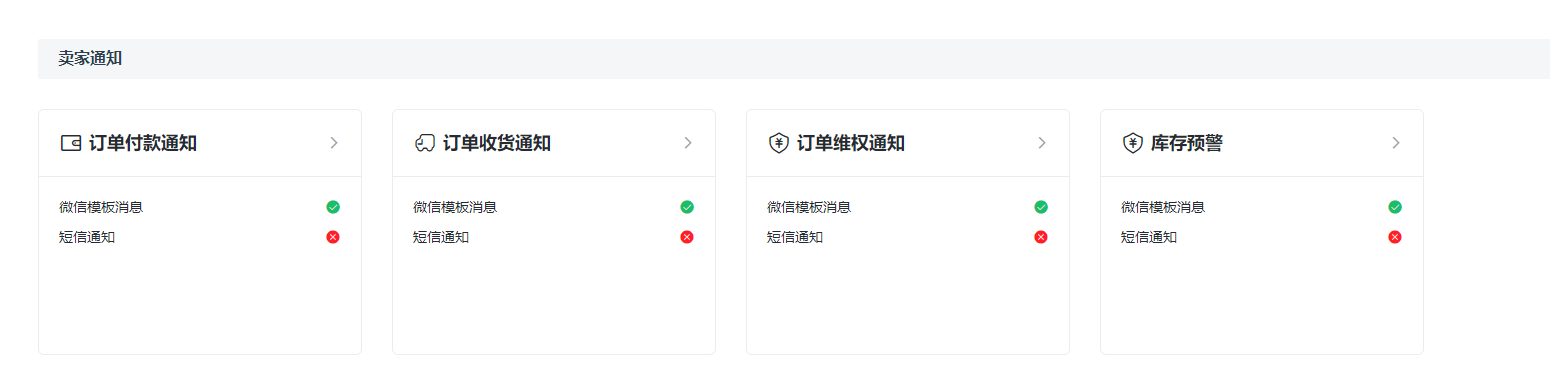The height and width of the screenshot is (374, 1550).
Task: Toggle 短信通知 status in 订单维权通知 card
Action: click(1041, 237)
